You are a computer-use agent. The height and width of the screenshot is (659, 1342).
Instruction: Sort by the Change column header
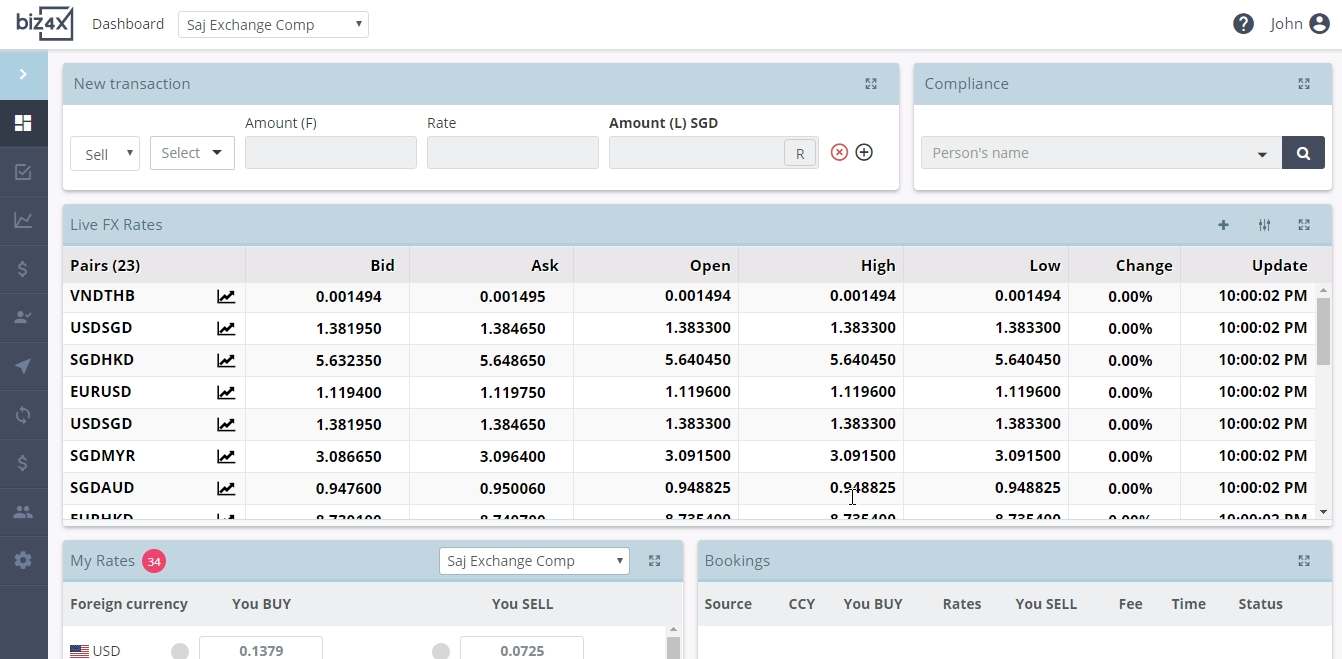click(x=1144, y=265)
